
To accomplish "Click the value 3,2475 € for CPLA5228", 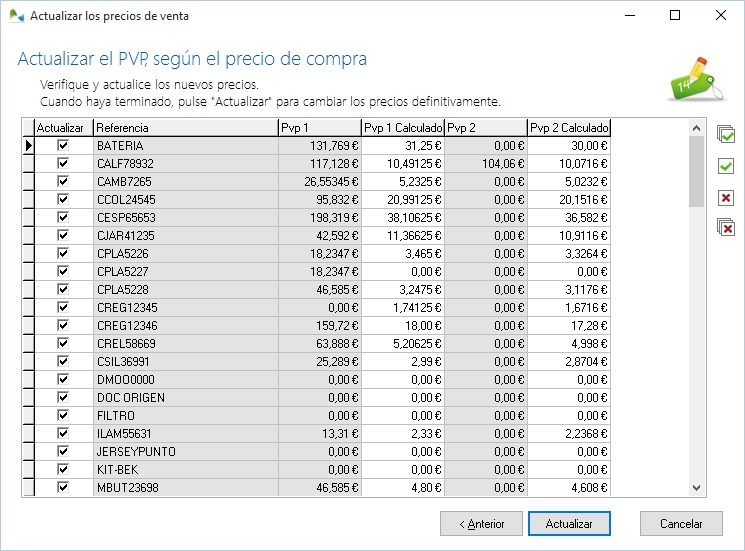I will [403, 290].
